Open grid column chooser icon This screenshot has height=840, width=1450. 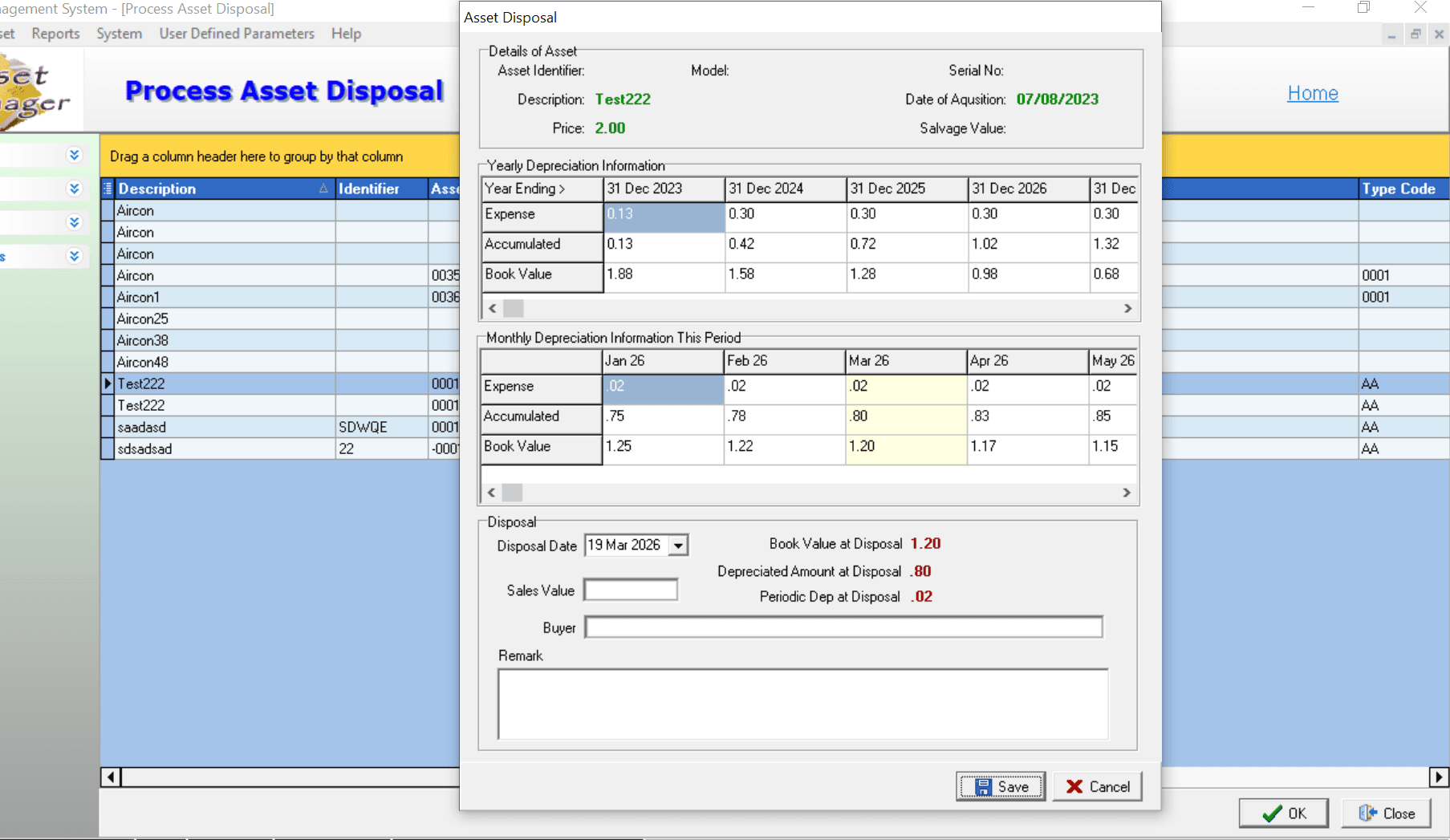[108, 189]
